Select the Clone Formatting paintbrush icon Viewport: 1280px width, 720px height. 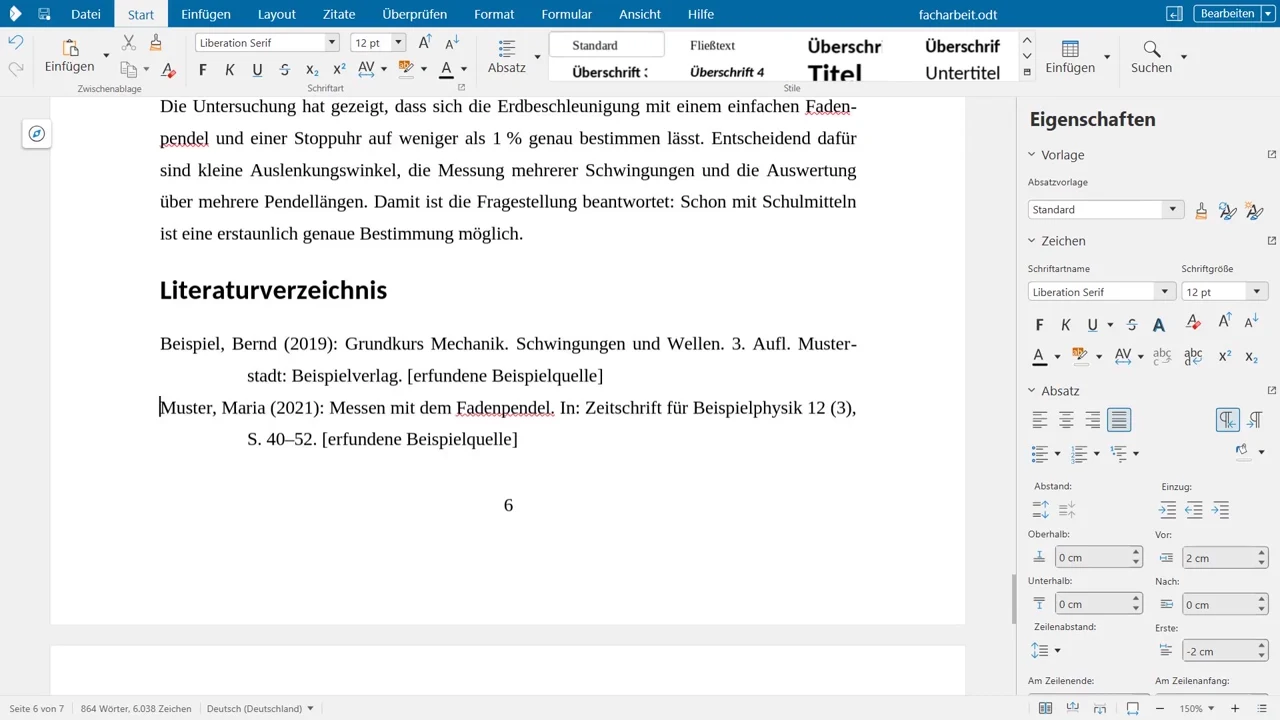tap(155, 42)
